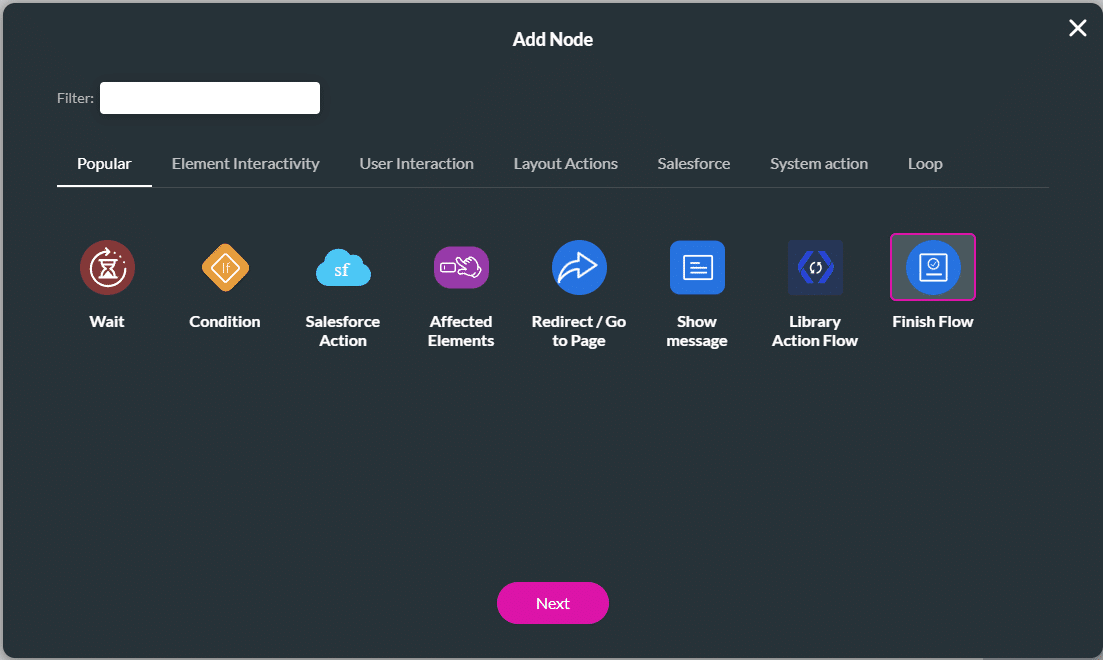Open the Salesforce tab
The height and width of the screenshot is (660, 1103).
(693, 163)
